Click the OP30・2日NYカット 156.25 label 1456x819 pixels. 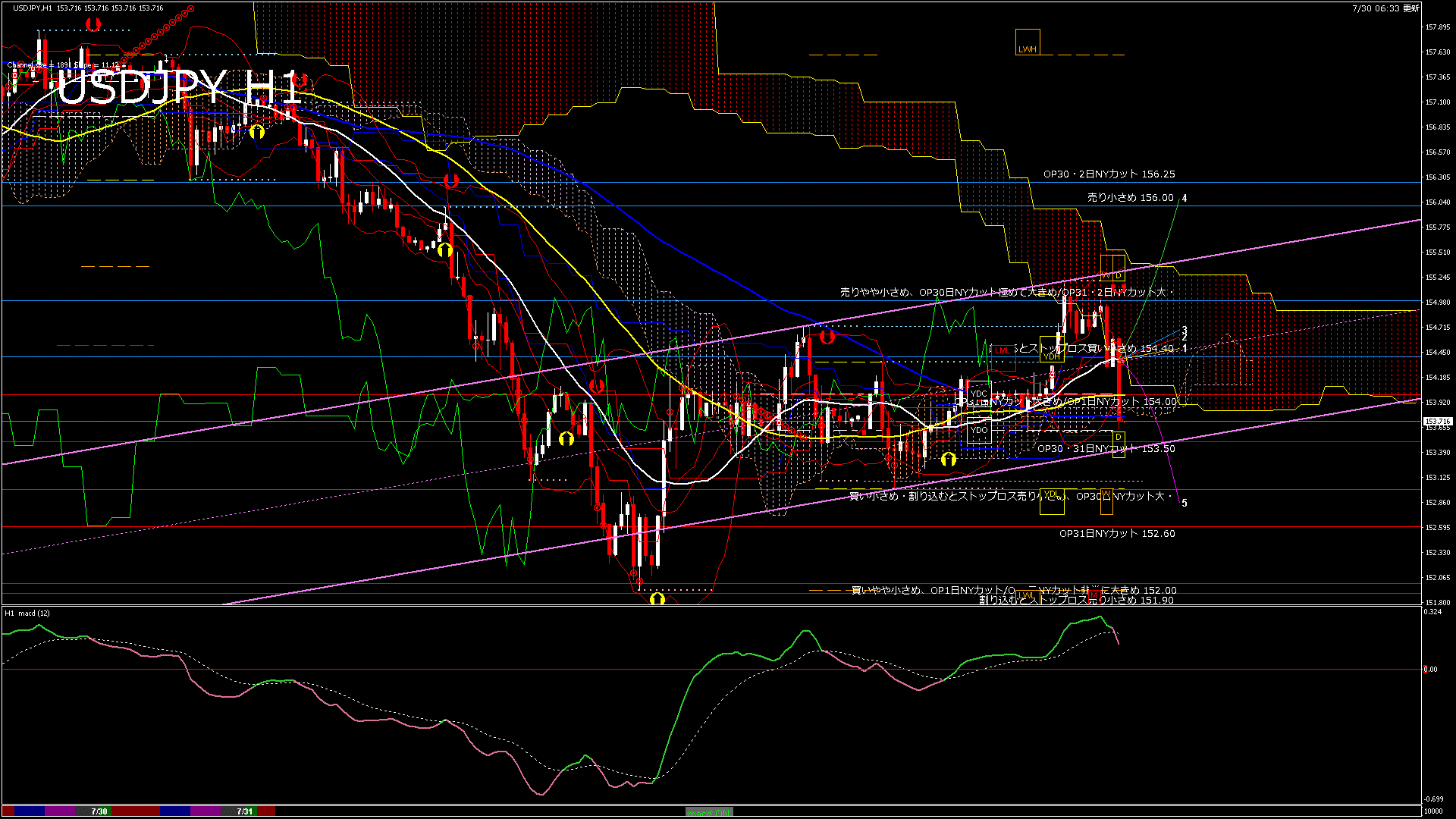[x=1109, y=174]
